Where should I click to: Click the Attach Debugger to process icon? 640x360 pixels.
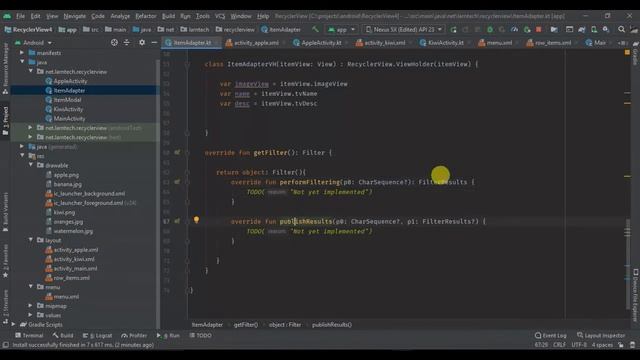[x=527, y=29]
